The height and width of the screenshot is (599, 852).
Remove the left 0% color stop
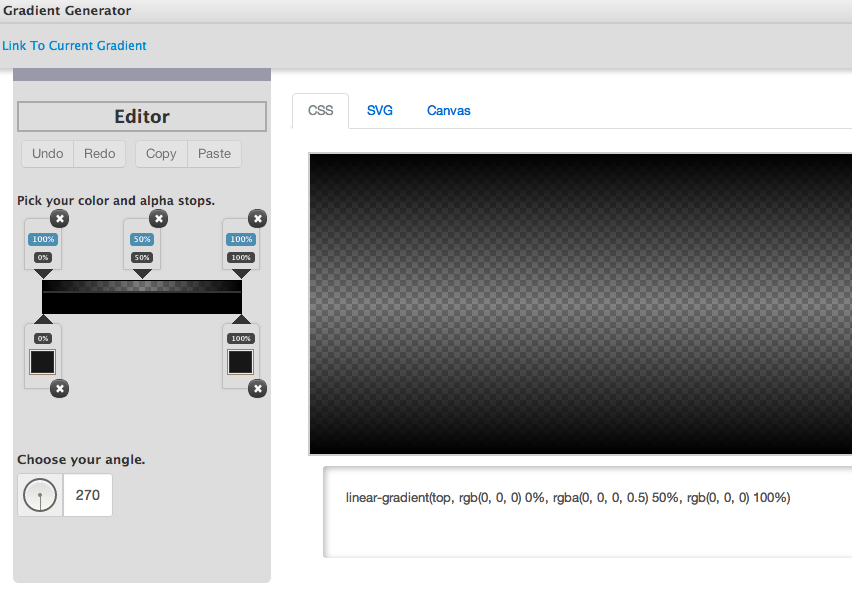point(59,388)
